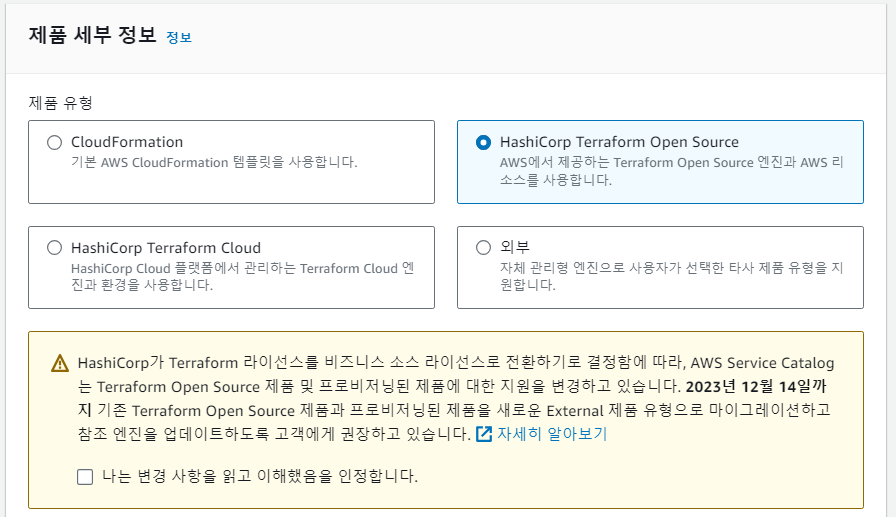Select the 외부 product type radio button
The image size is (896, 517).
pyautogui.click(x=483, y=247)
